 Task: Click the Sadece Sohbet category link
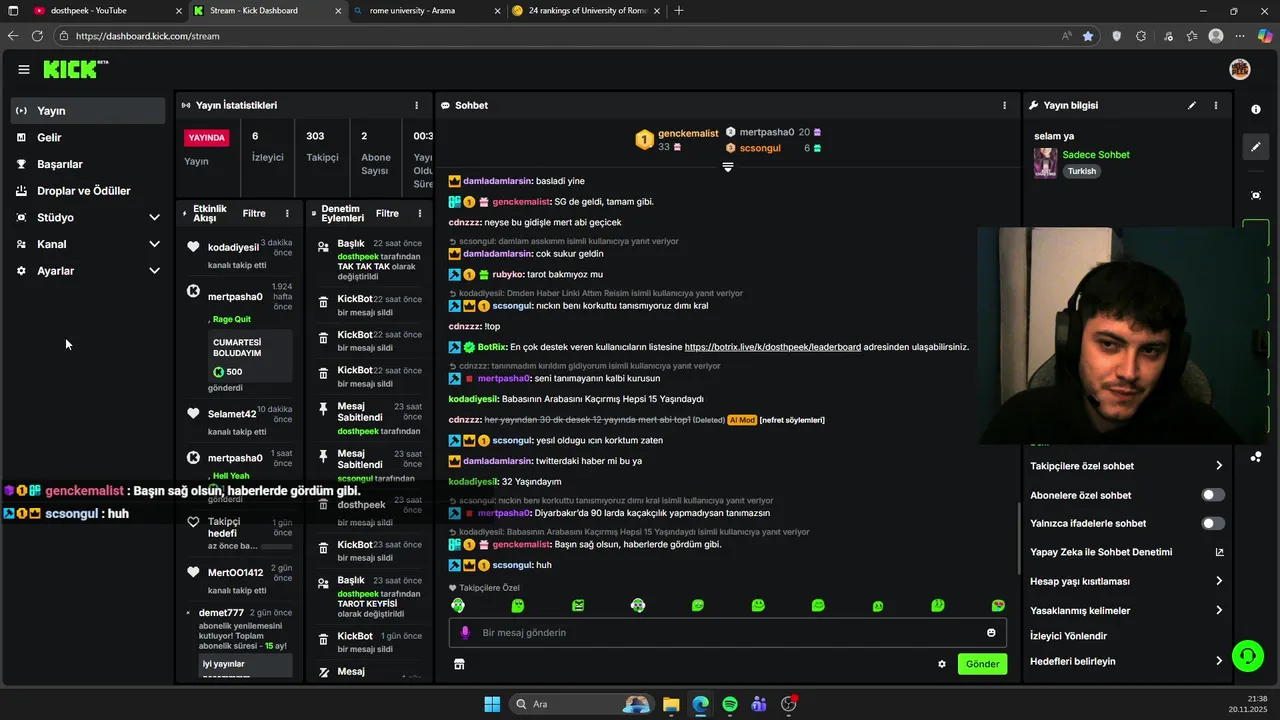point(1096,155)
